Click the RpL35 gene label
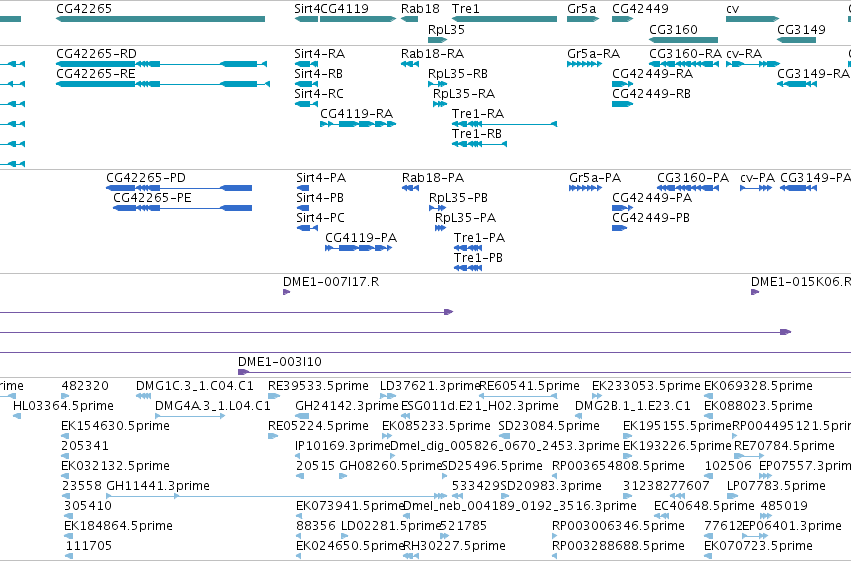Viewport: 851px width, 561px height. coord(446,30)
